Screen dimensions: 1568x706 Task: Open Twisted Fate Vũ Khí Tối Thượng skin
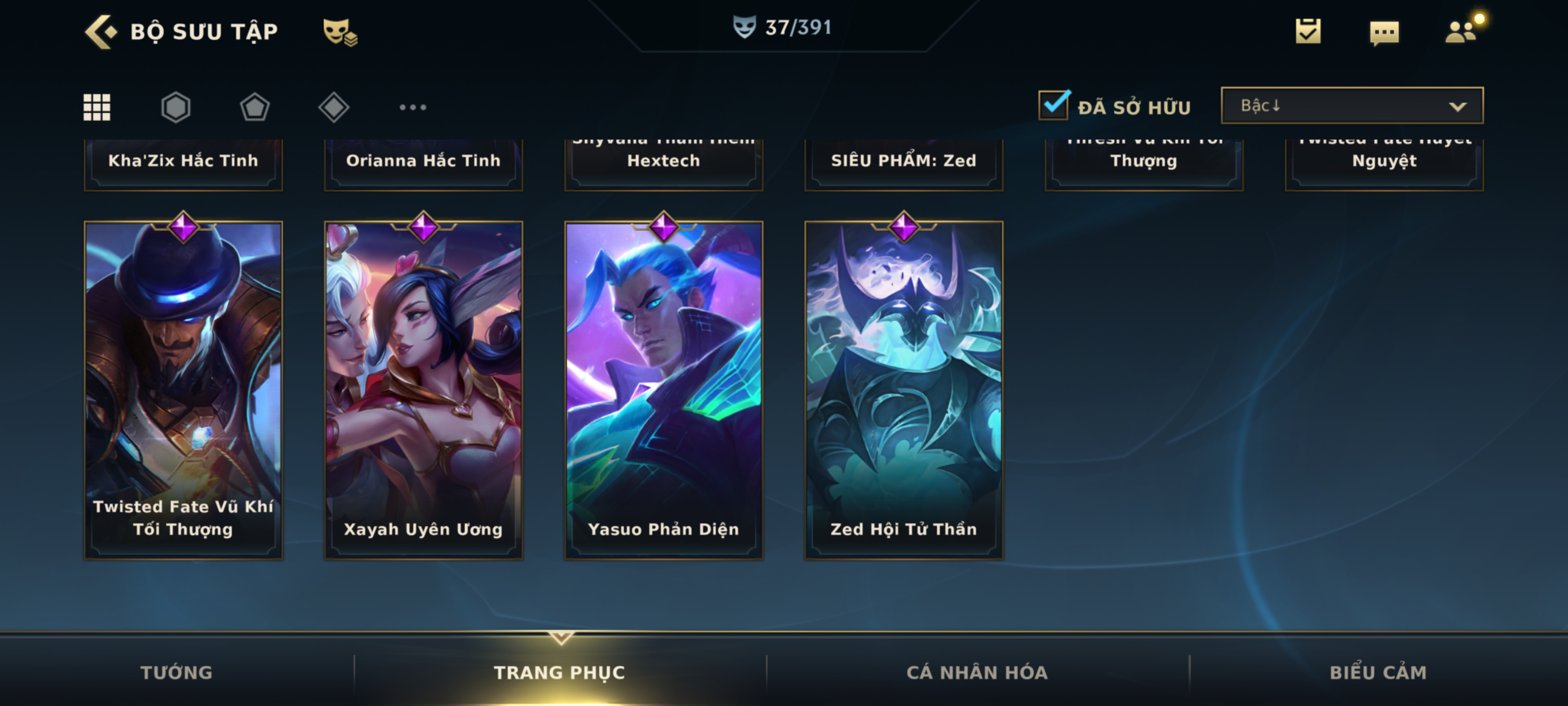point(183,390)
